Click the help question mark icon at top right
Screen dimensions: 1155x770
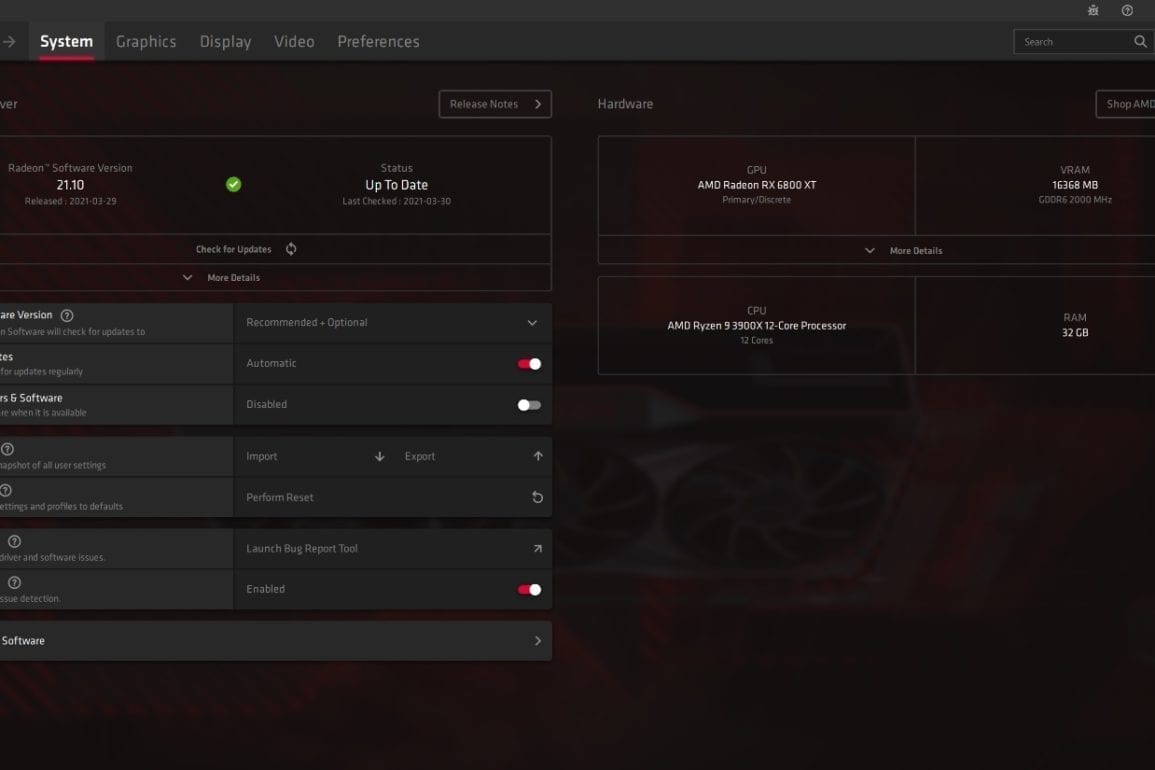point(1127,10)
